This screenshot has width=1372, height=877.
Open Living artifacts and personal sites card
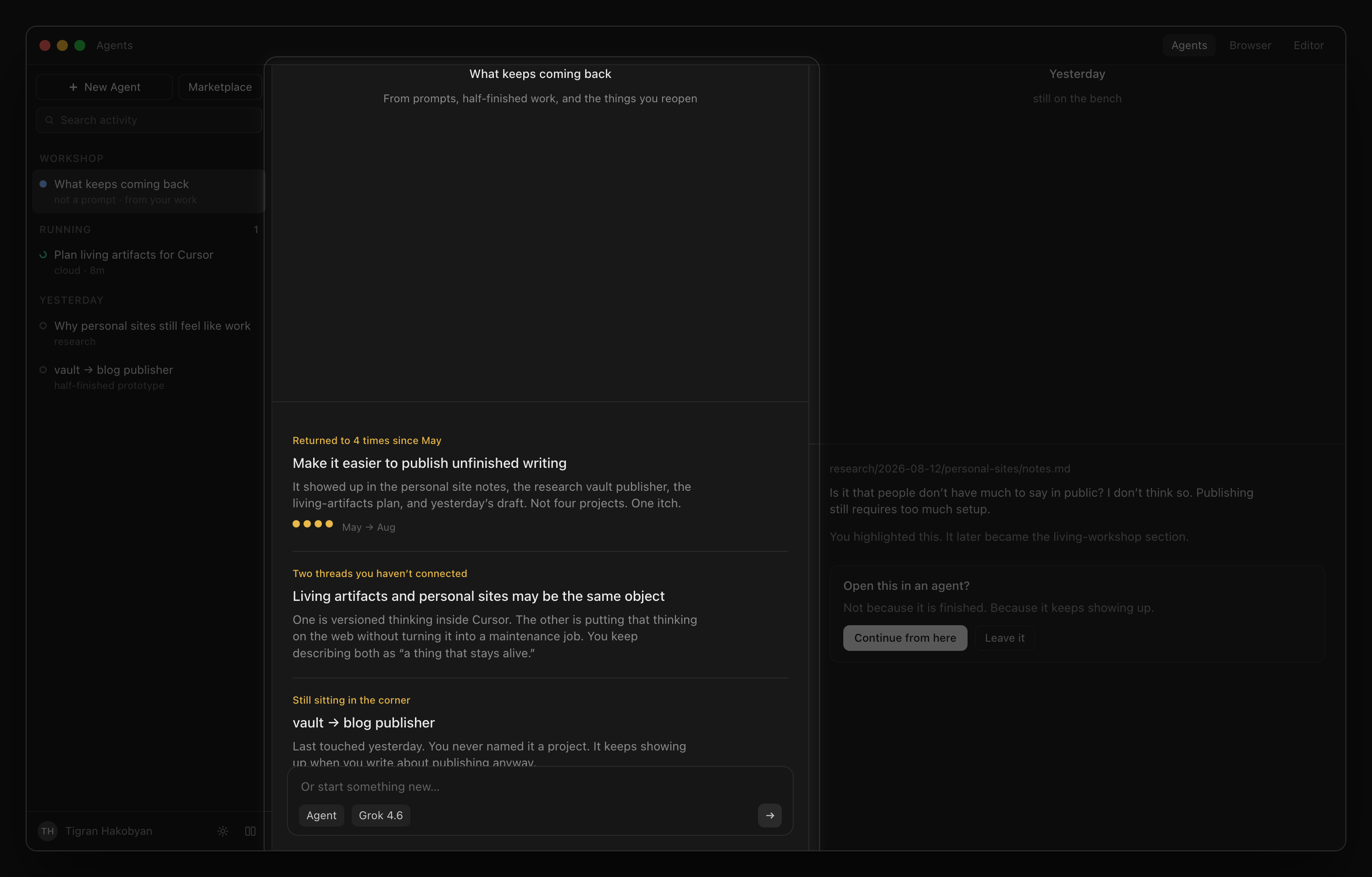click(x=479, y=596)
